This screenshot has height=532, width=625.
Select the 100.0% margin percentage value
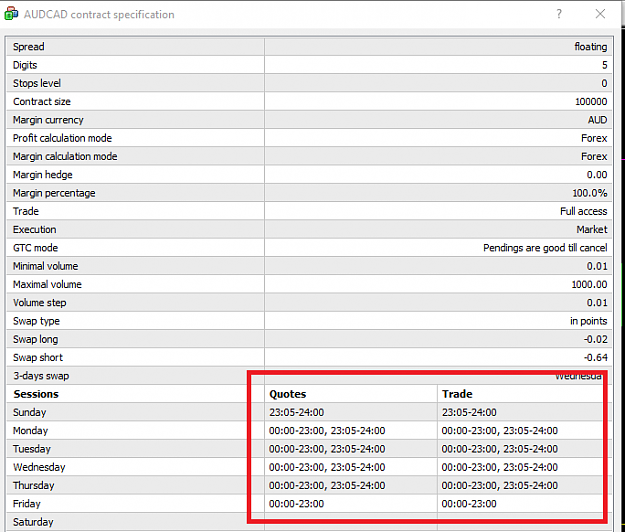coord(590,193)
